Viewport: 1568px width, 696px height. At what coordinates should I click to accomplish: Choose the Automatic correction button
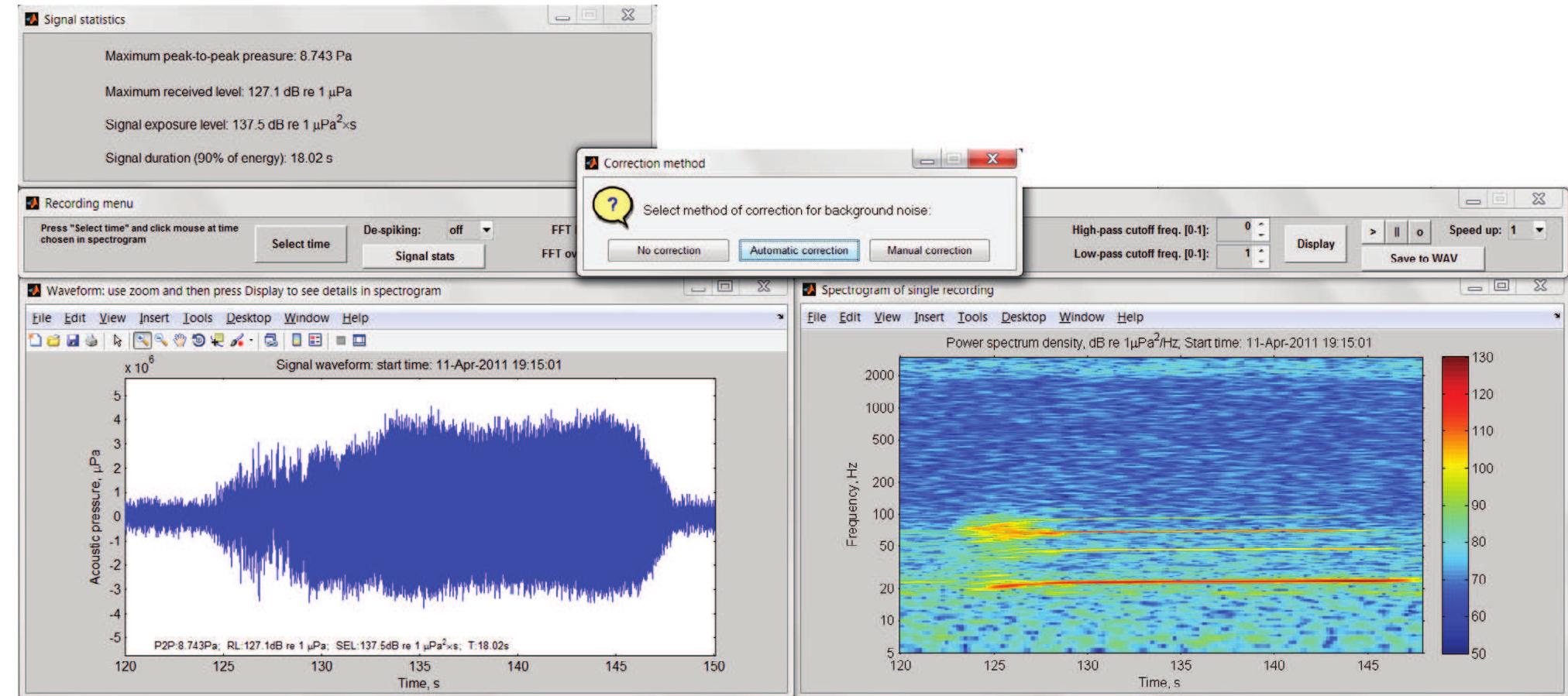(799, 251)
